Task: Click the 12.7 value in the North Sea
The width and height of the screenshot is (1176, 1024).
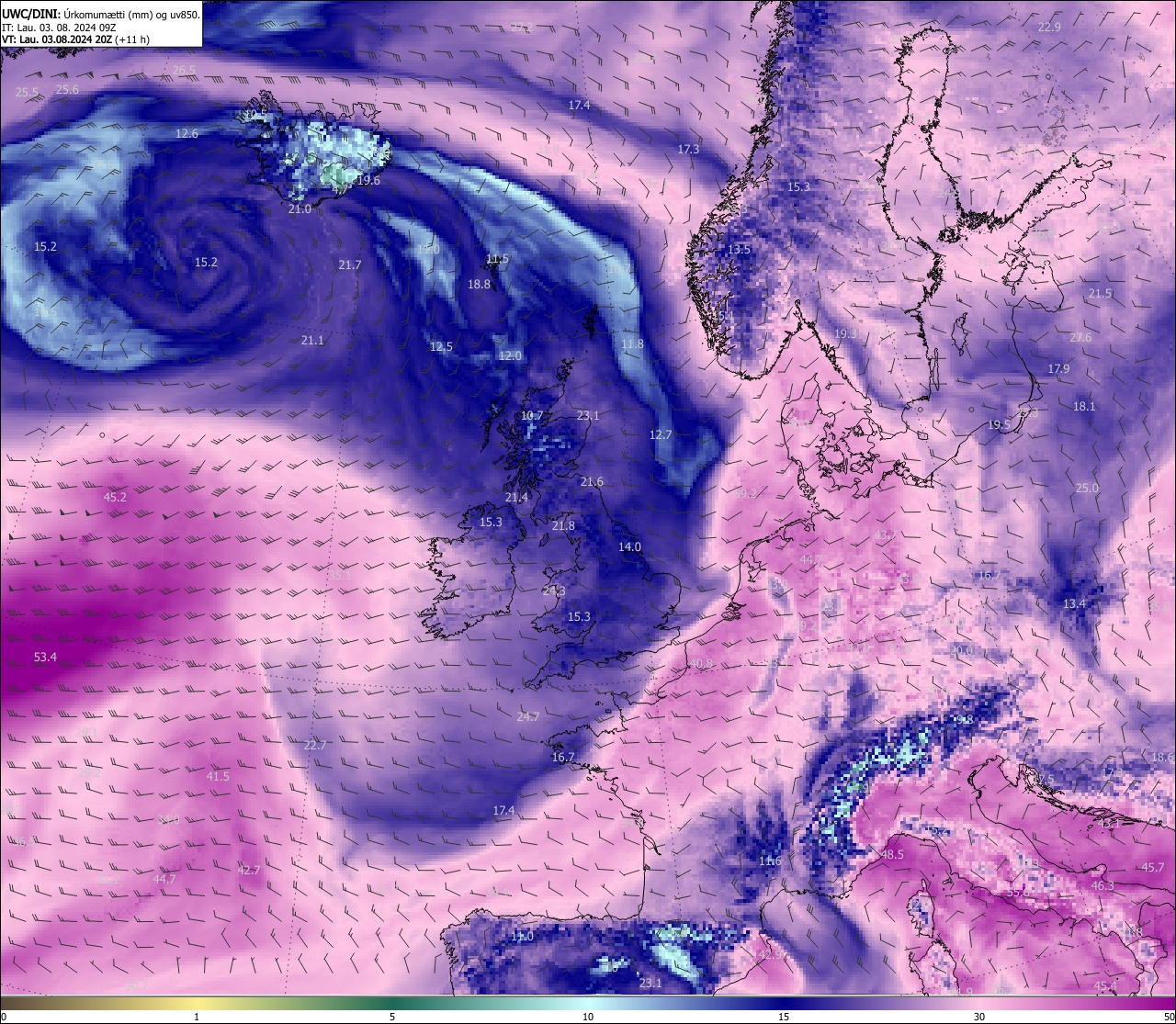Action: pyautogui.click(x=661, y=434)
